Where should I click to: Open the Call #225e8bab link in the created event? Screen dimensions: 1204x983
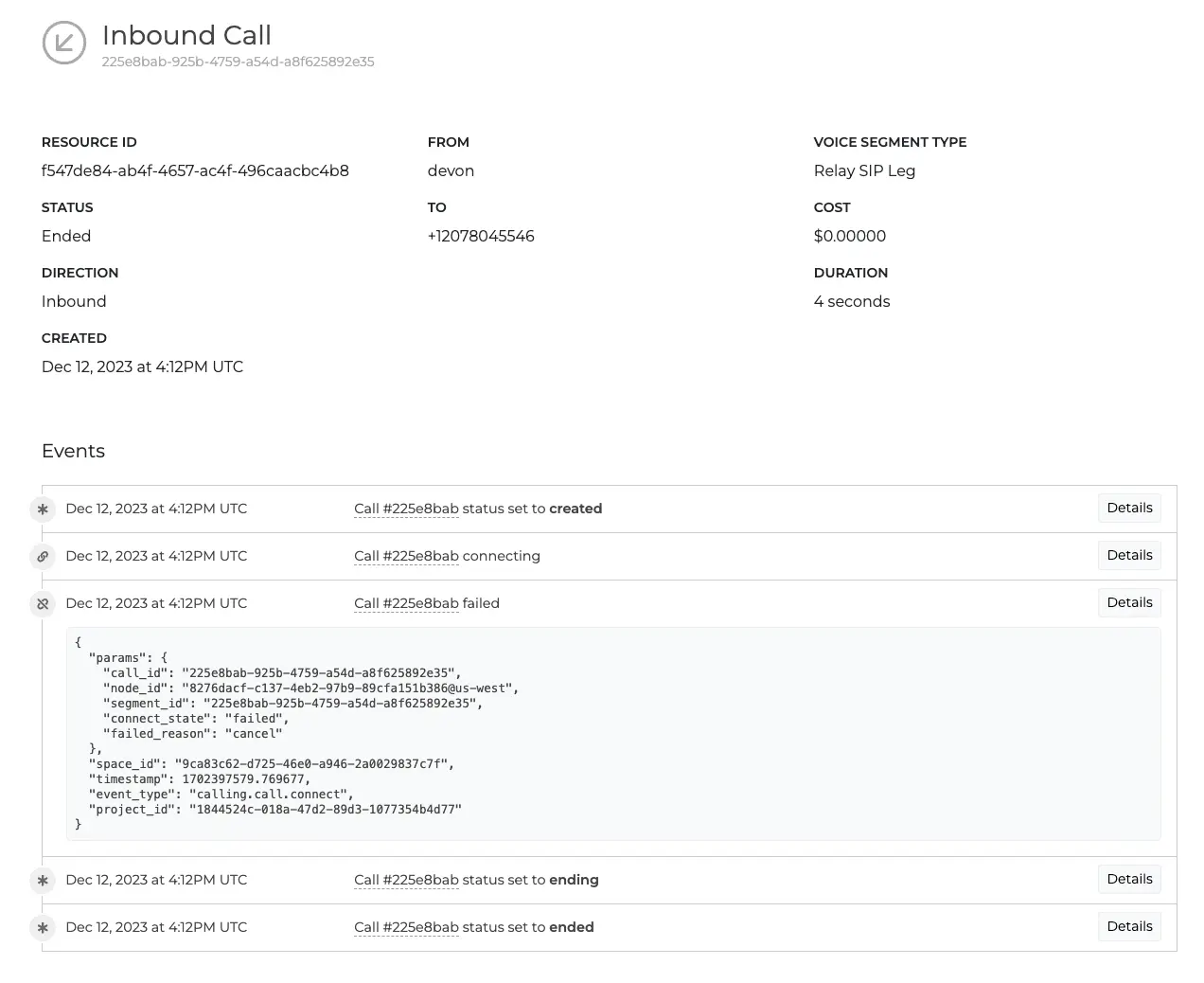[x=406, y=509]
